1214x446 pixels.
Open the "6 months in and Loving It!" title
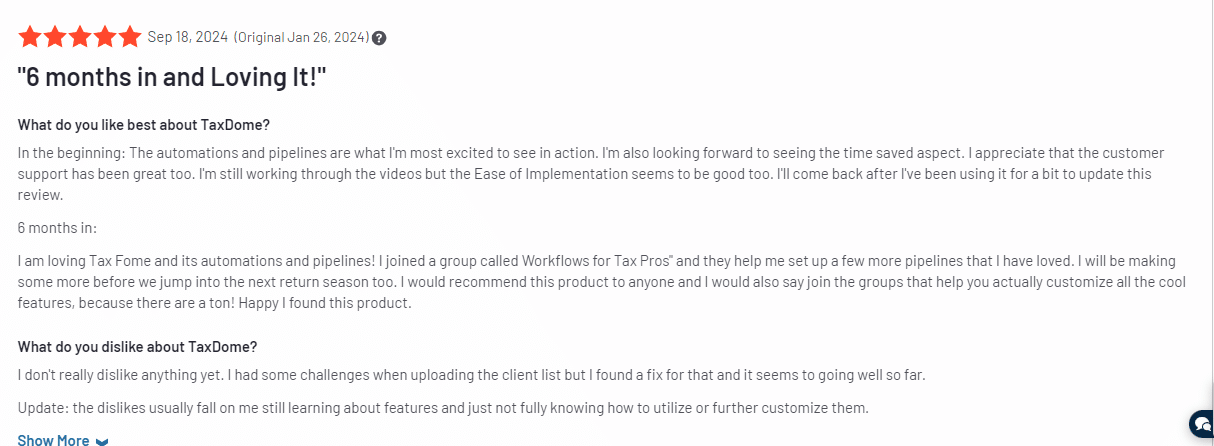[172, 77]
